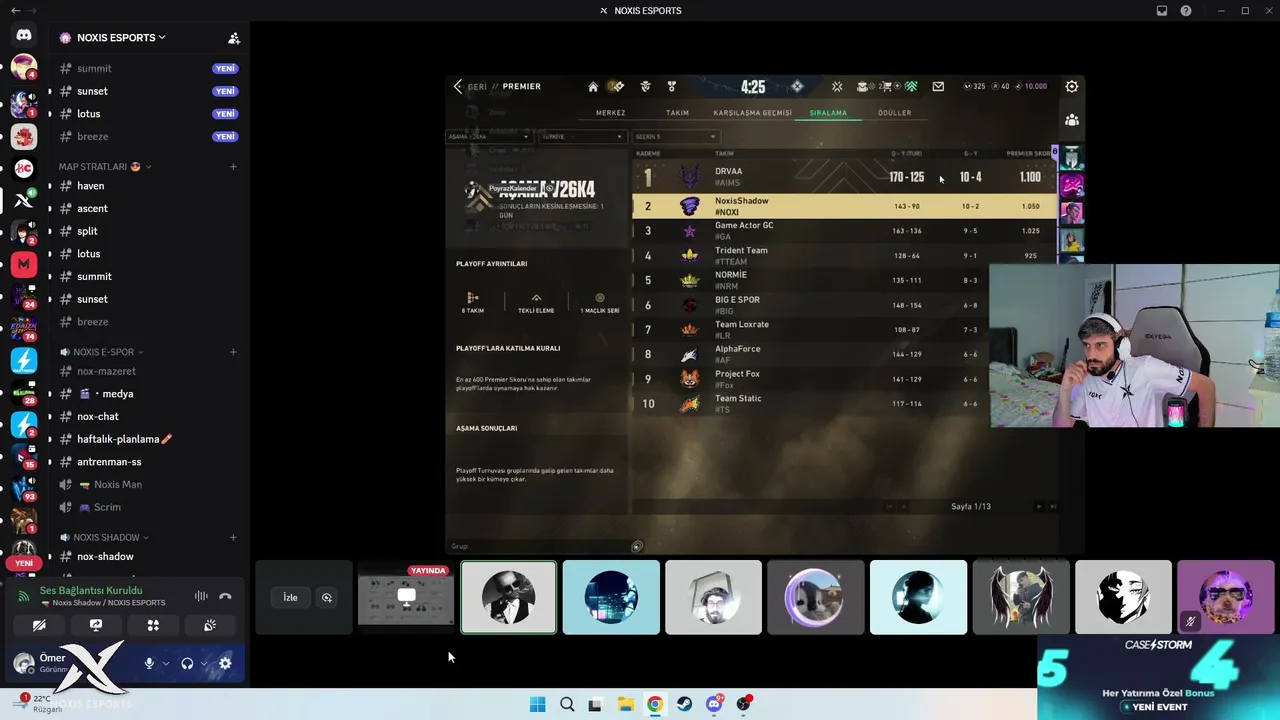The height and width of the screenshot is (720, 1280).
Task: Open headphone output options chevron
Action: point(204,663)
